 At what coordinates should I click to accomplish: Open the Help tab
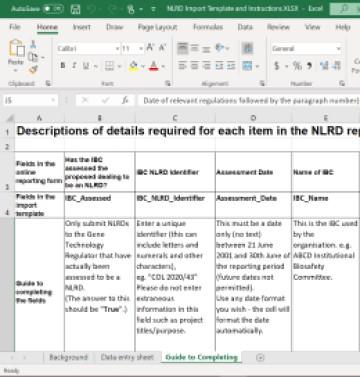[343, 27]
